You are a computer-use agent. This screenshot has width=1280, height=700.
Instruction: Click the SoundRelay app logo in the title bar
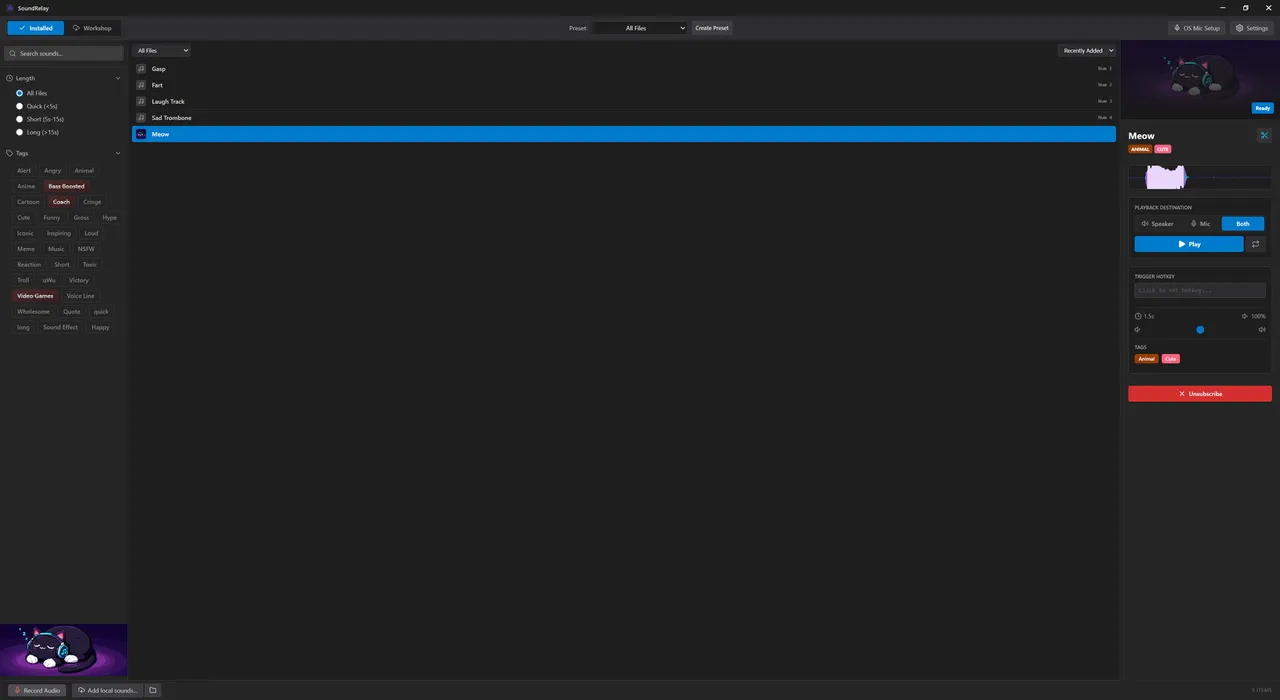10,7
